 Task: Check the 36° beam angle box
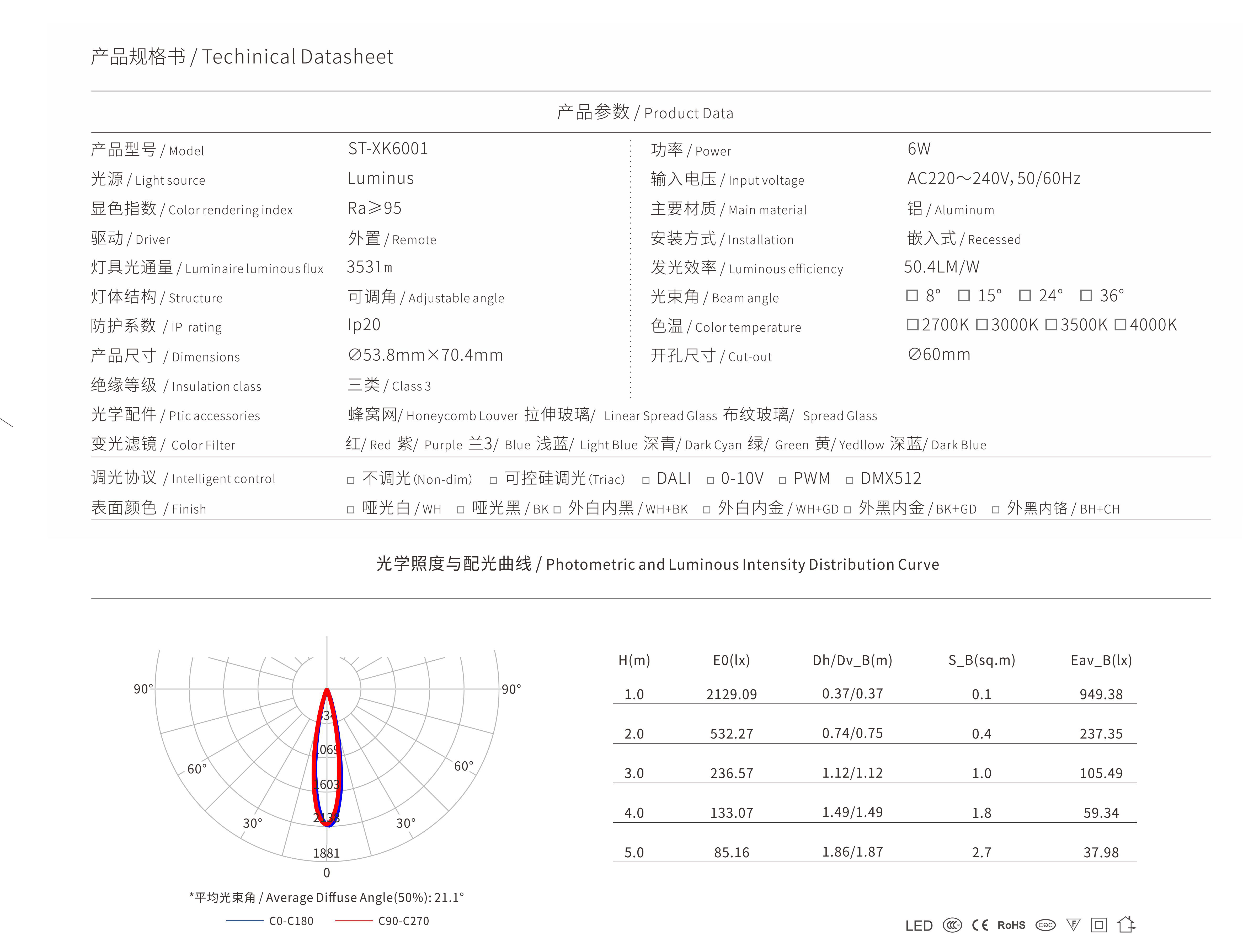pyautogui.click(x=1086, y=295)
